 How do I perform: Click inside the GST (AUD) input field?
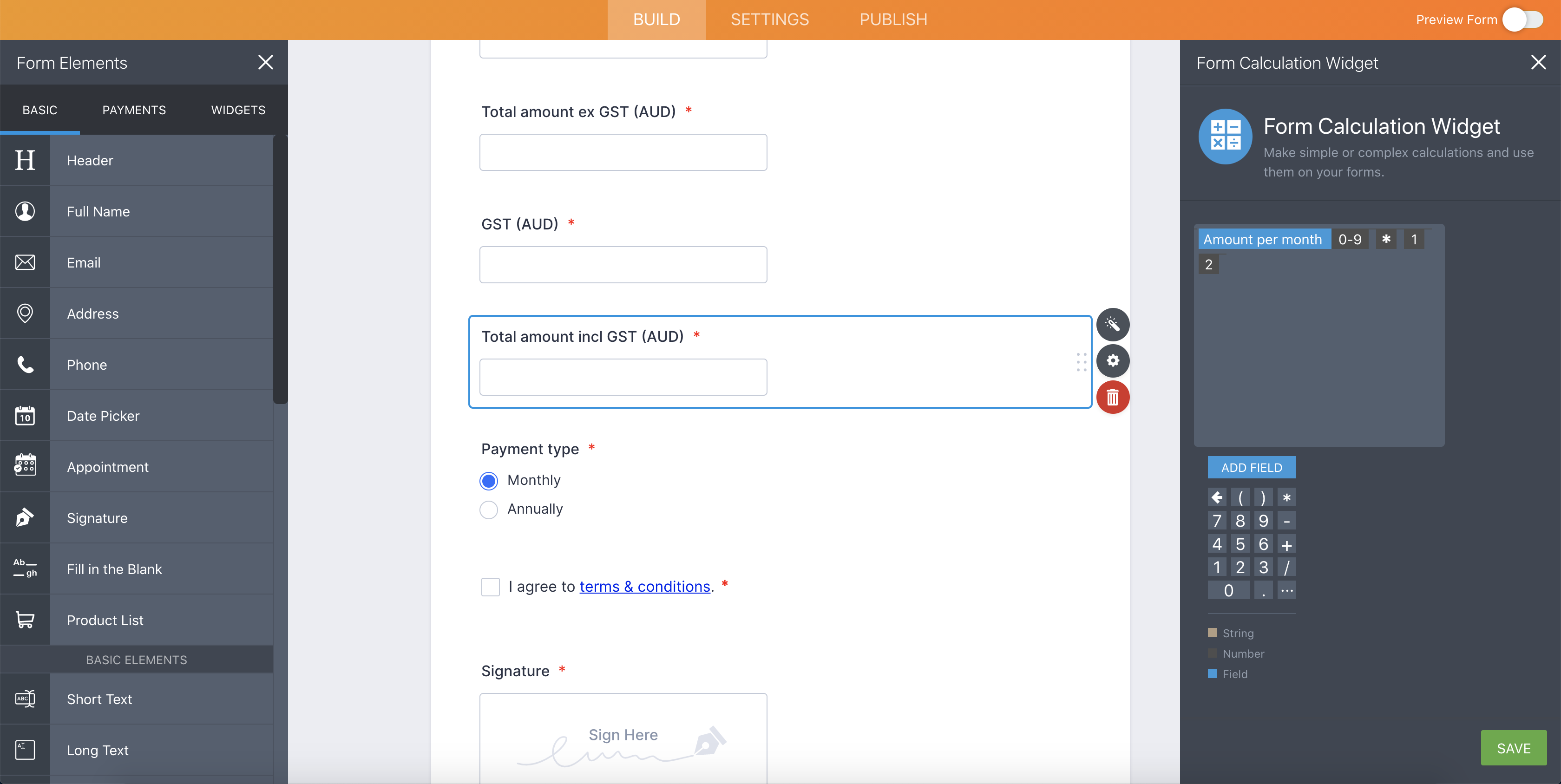tap(623, 264)
